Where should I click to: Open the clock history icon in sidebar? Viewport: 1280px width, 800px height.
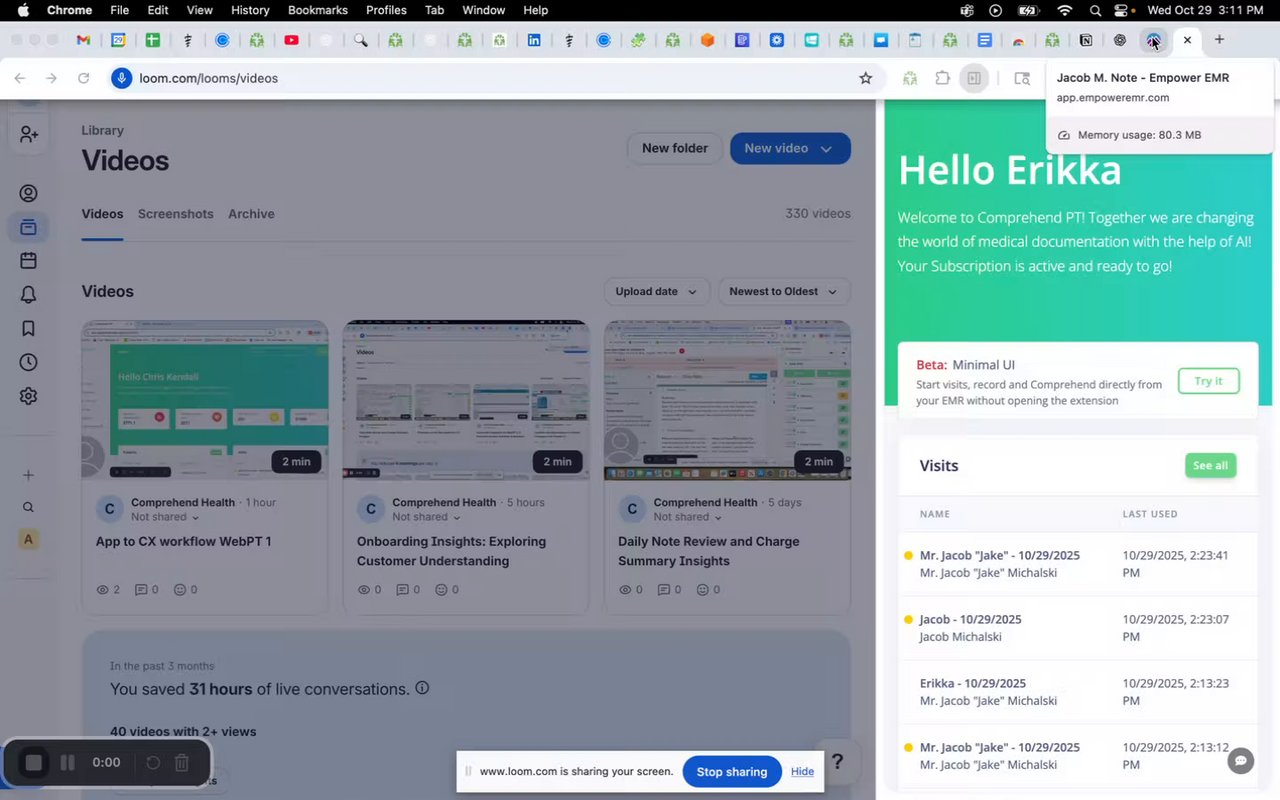pyautogui.click(x=28, y=362)
